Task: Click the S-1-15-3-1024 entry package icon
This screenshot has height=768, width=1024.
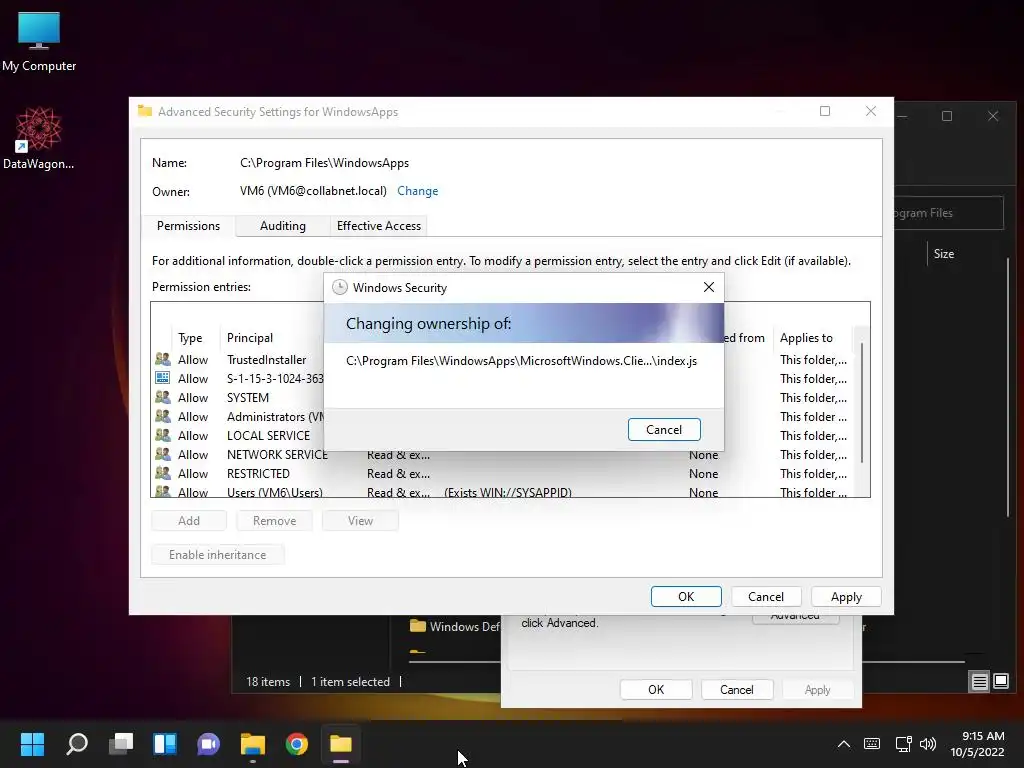Action: 163,378
